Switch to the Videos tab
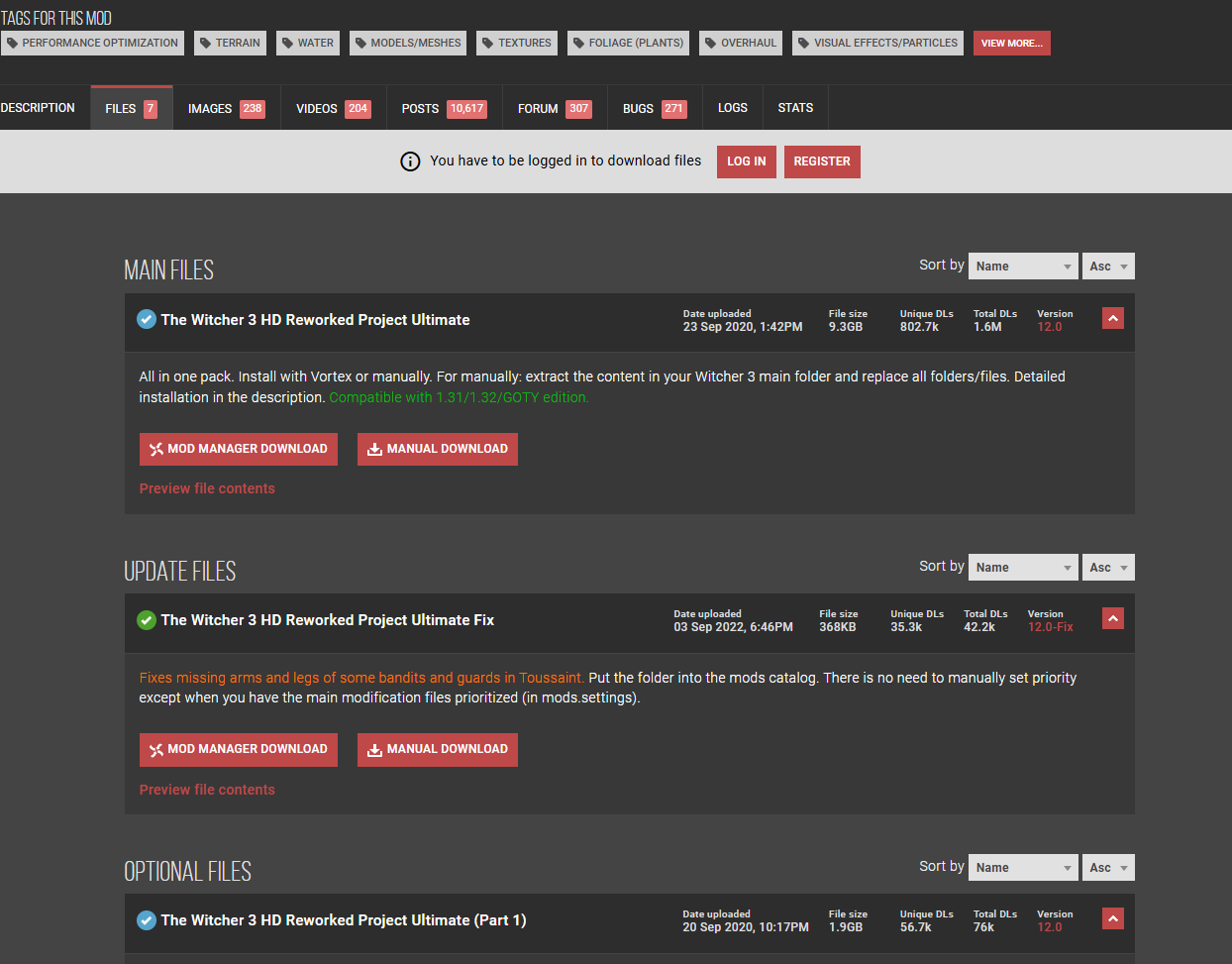The height and width of the screenshot is (964, 1232). (x=334, y=108)
